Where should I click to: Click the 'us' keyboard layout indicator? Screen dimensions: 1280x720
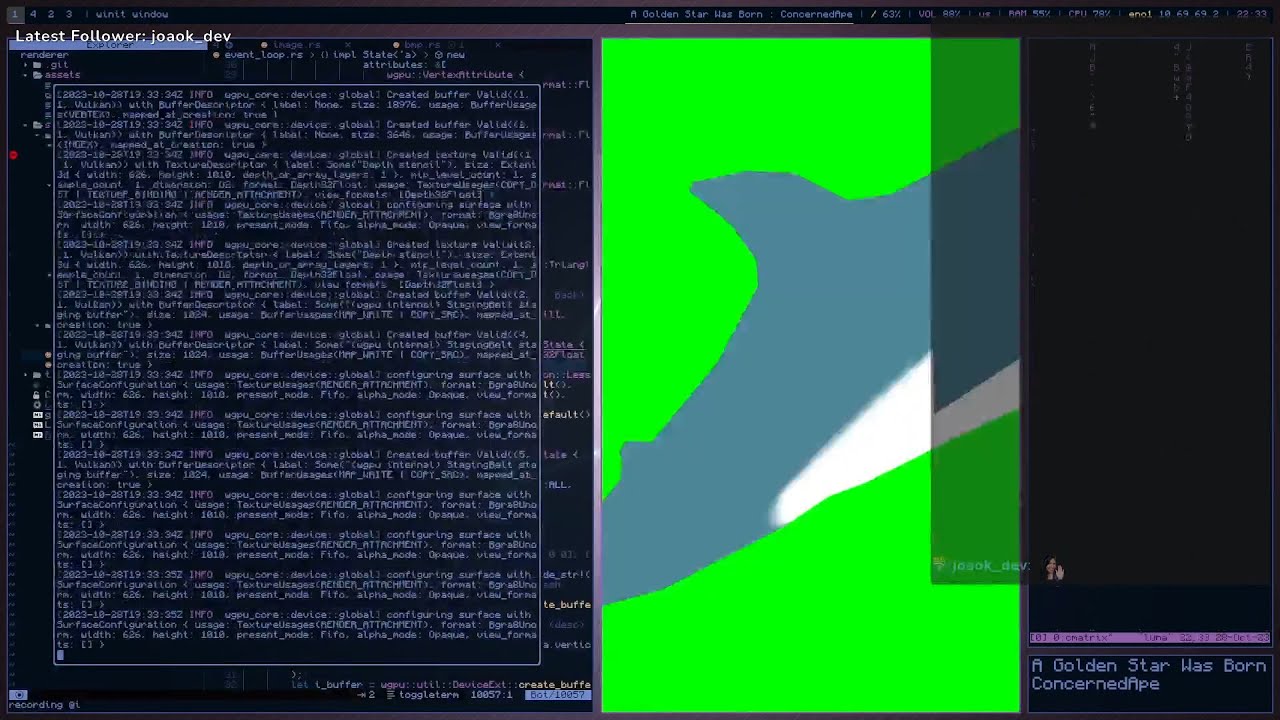tap(984, 14)
